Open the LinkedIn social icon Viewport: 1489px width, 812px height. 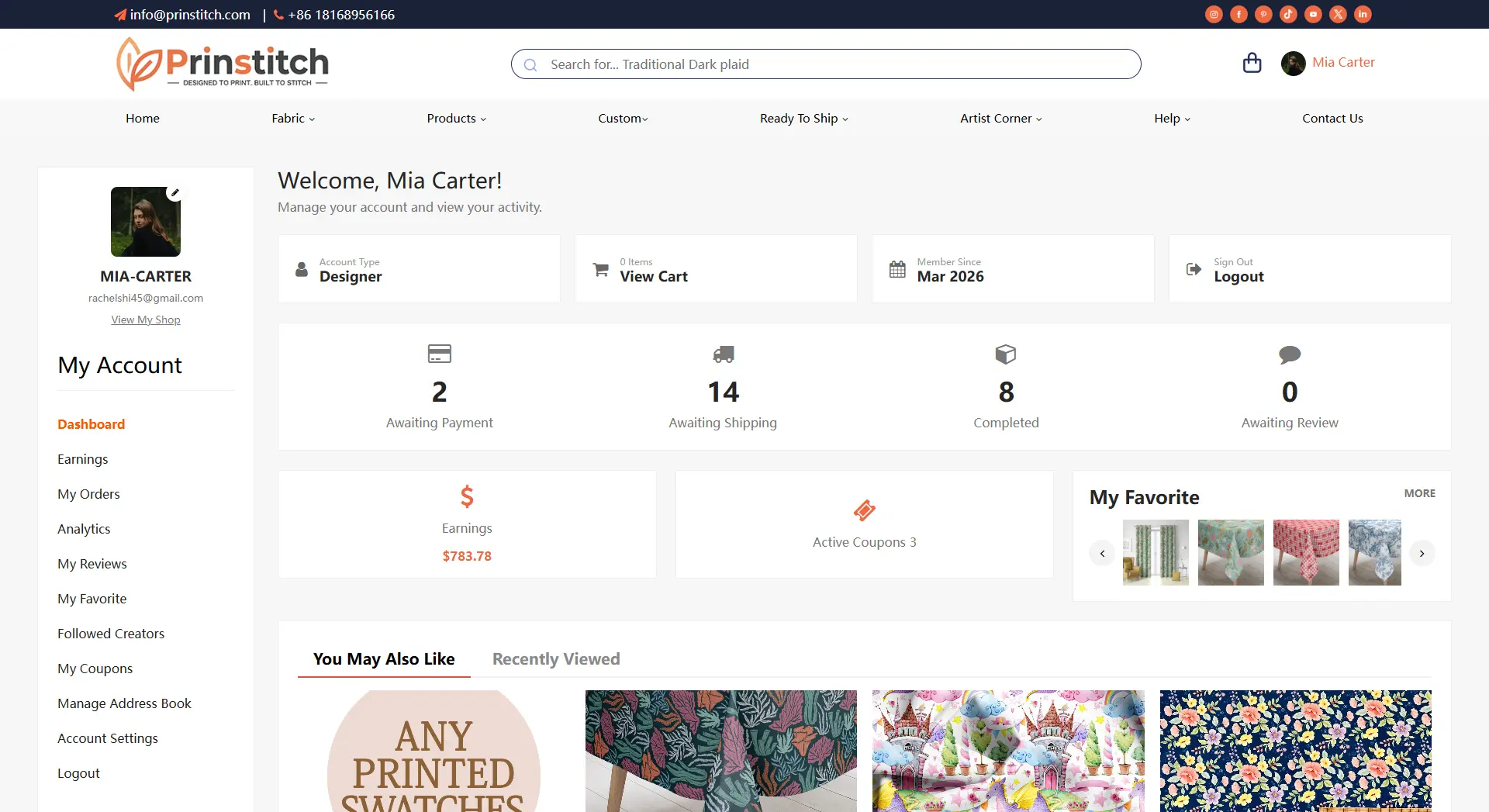[x=1363, y=14]
